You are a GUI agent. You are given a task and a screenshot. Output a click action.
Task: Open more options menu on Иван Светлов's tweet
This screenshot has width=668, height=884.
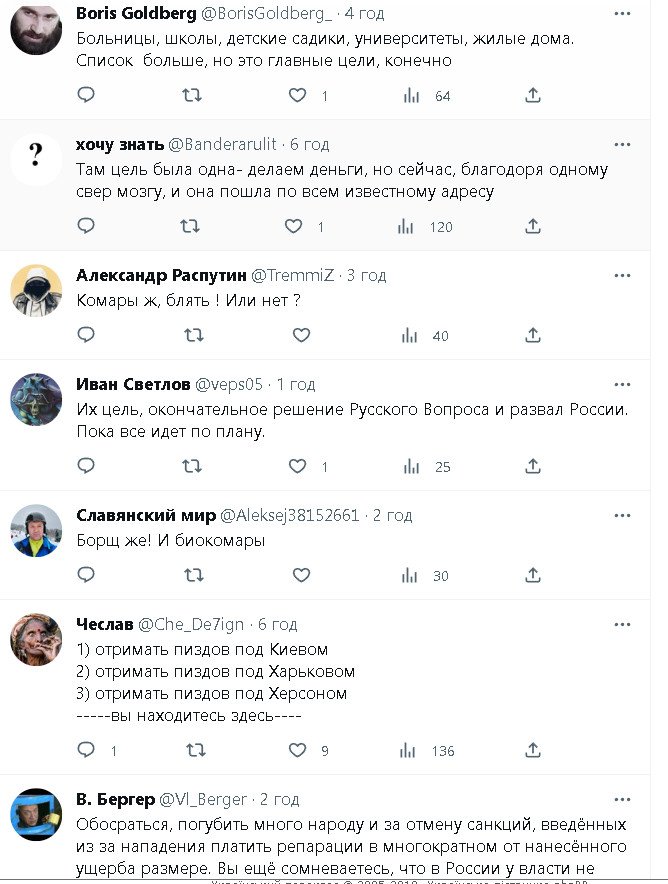623,384
